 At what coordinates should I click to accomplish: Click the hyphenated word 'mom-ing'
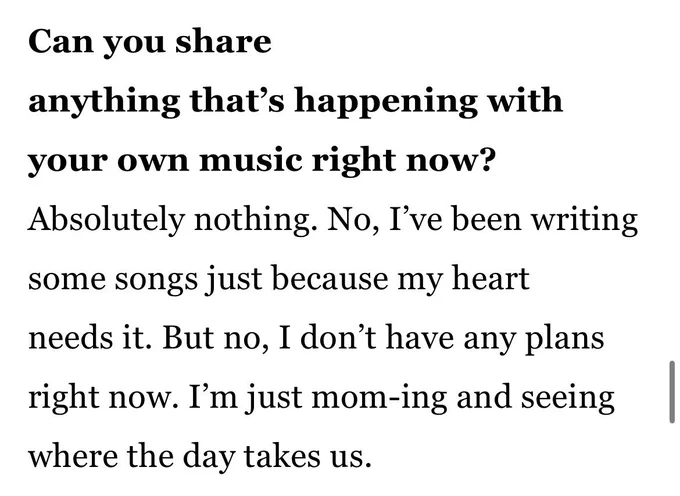click(x=380, y=398)
